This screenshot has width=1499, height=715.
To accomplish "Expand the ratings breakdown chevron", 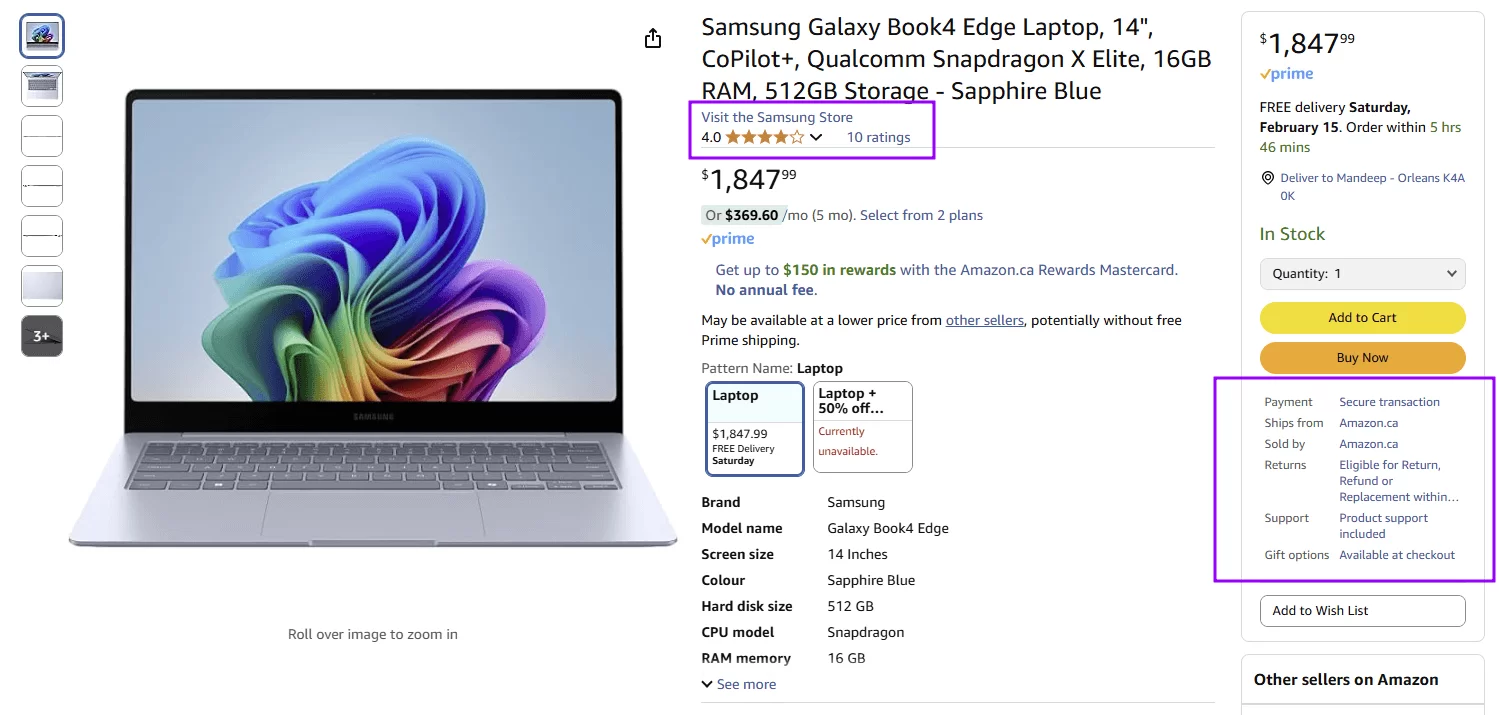I will [816, 136].
